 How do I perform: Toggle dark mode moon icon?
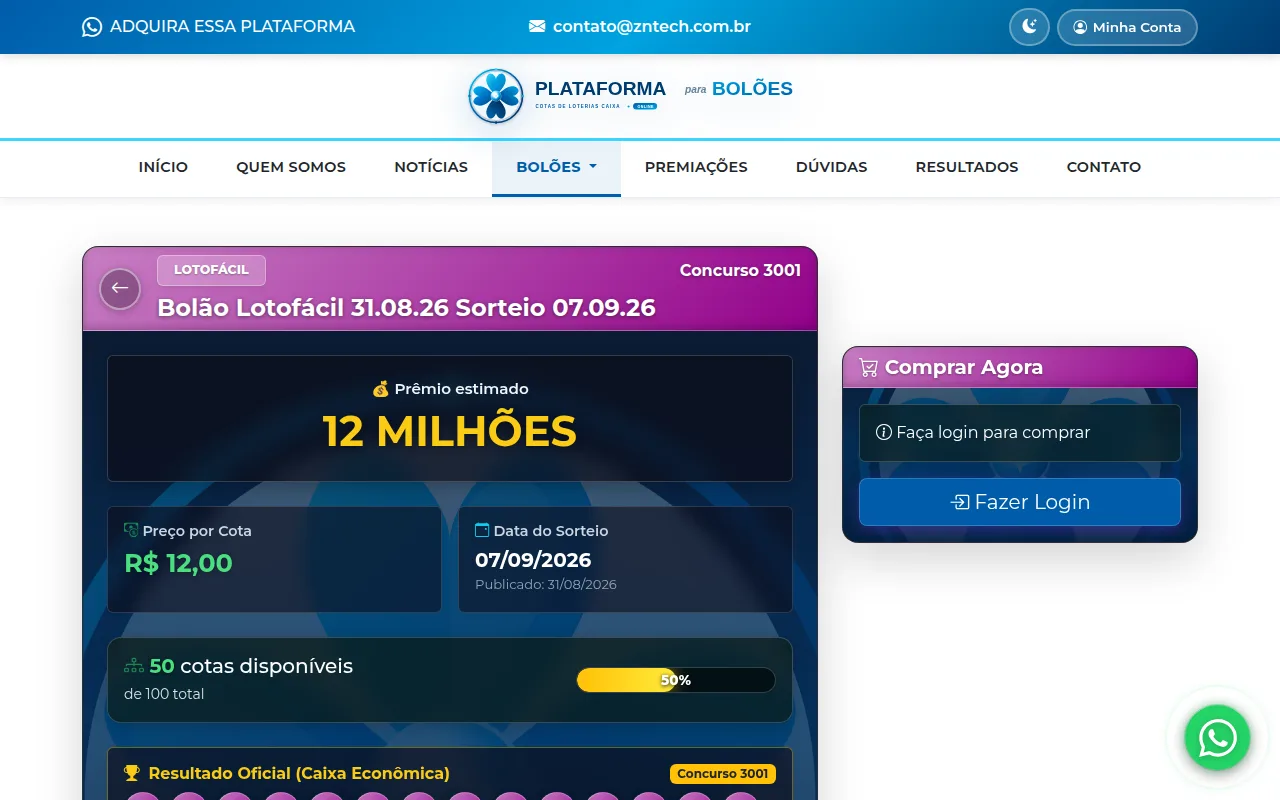tap(1029, 27)
